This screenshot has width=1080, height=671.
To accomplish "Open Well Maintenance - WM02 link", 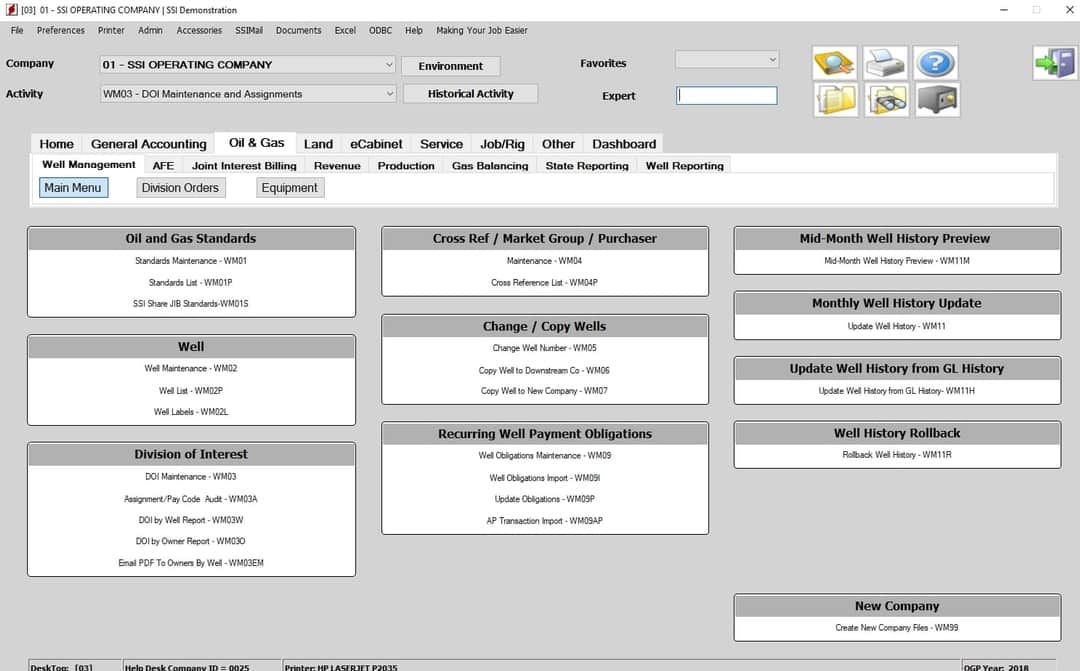I will (x=191, y=369).
